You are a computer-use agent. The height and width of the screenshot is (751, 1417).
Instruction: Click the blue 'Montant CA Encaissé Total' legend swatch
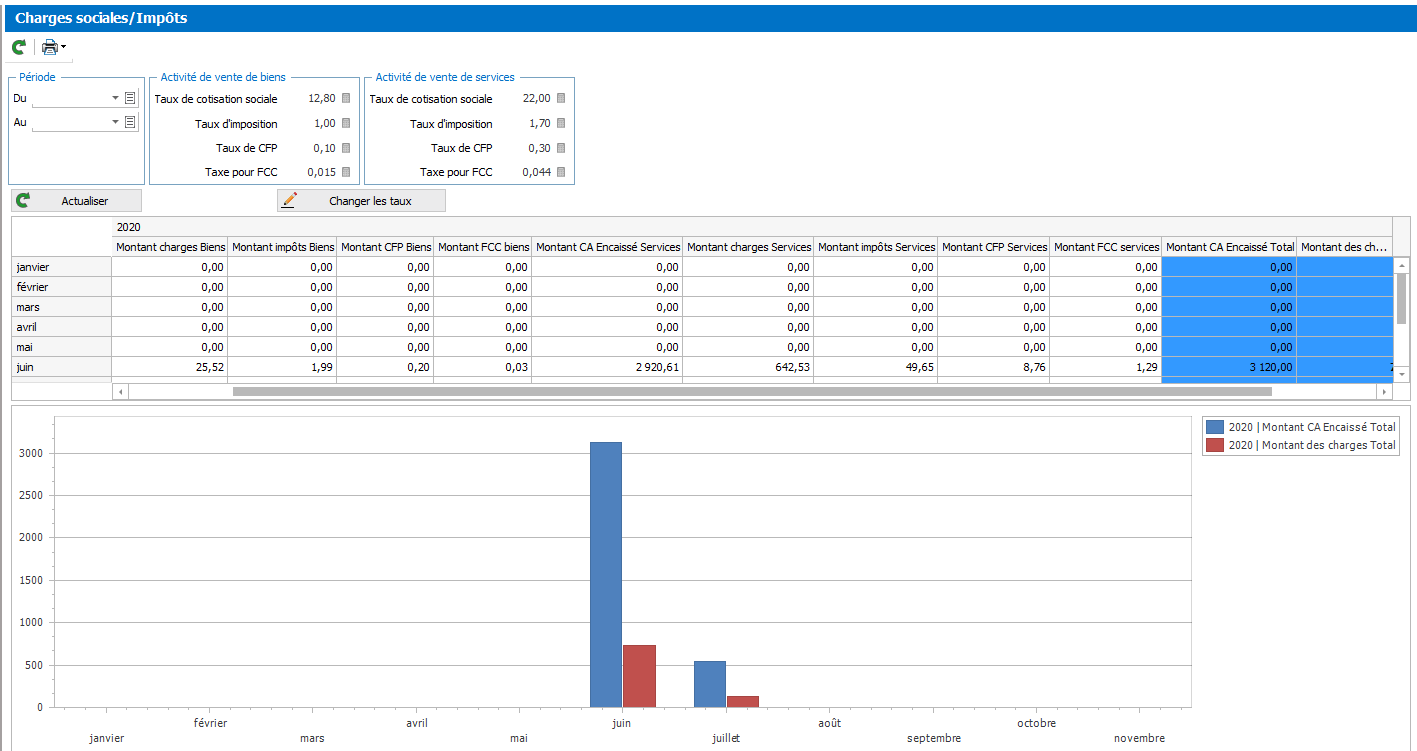(x=1215, y=427)
